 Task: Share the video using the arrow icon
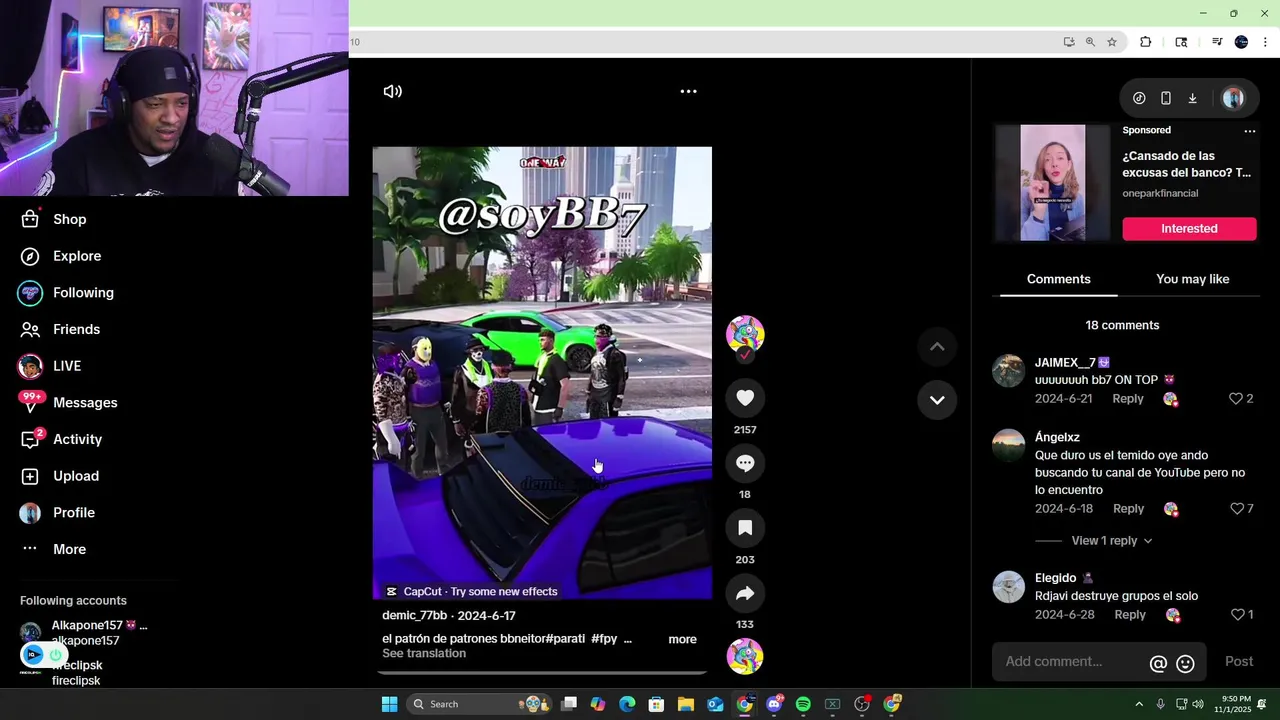(x=745, y=593)
